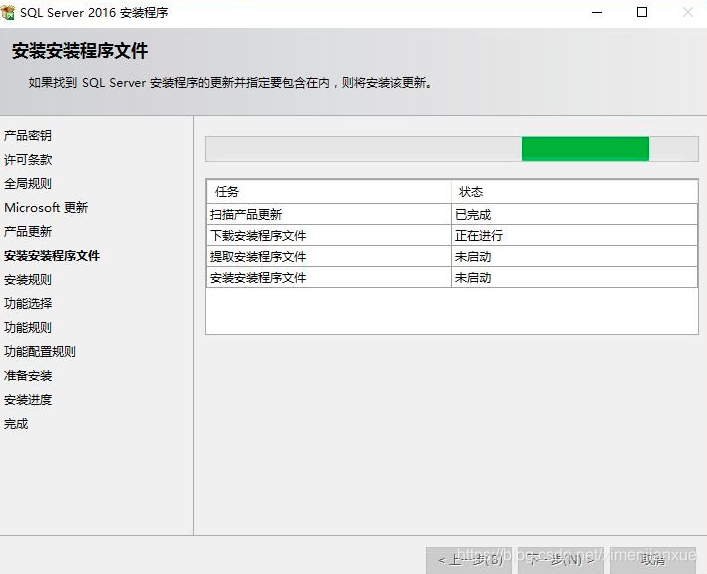This screenshot has width=707, height=574.
Task: Select the Microsoft 更新 step in sidebar
Action: pos(46,207)
